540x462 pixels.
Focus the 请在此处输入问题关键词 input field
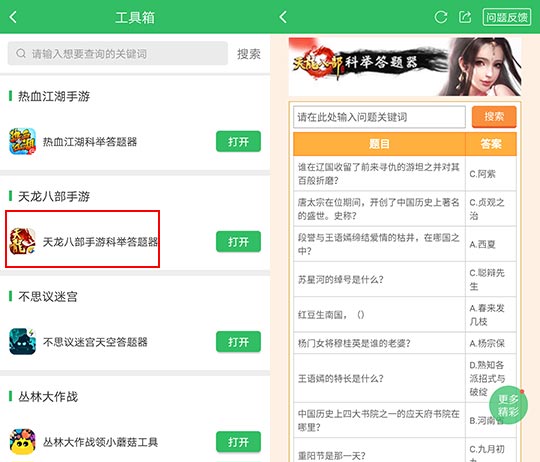click(379, 117)
